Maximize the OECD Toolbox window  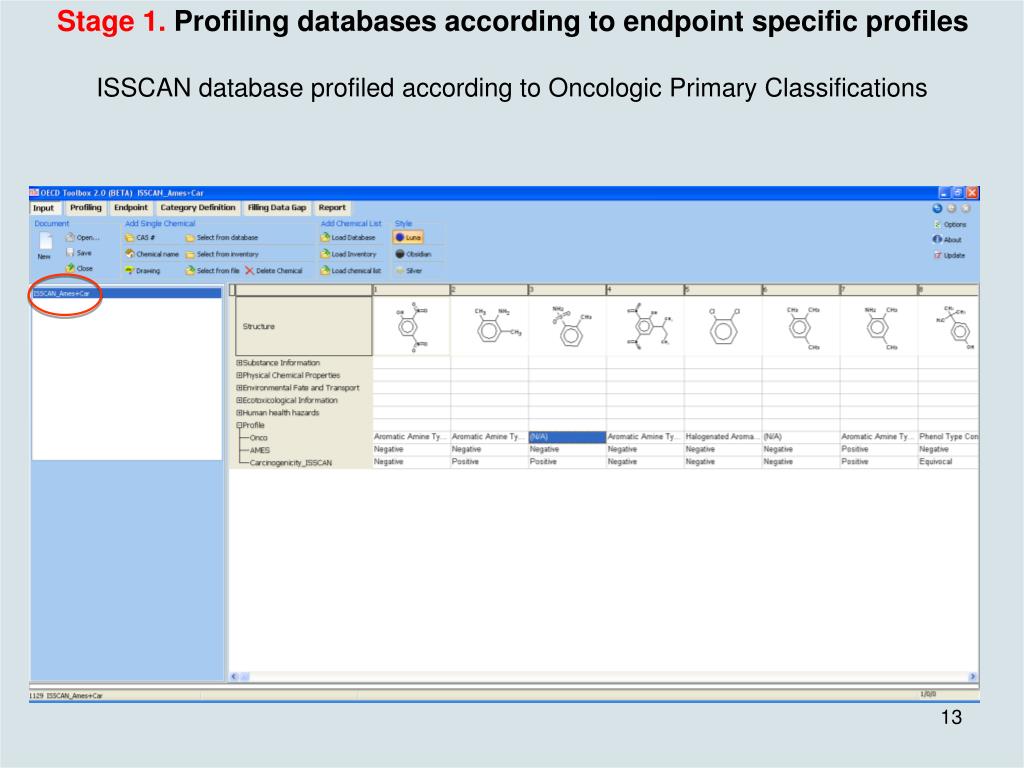(958, 193)
